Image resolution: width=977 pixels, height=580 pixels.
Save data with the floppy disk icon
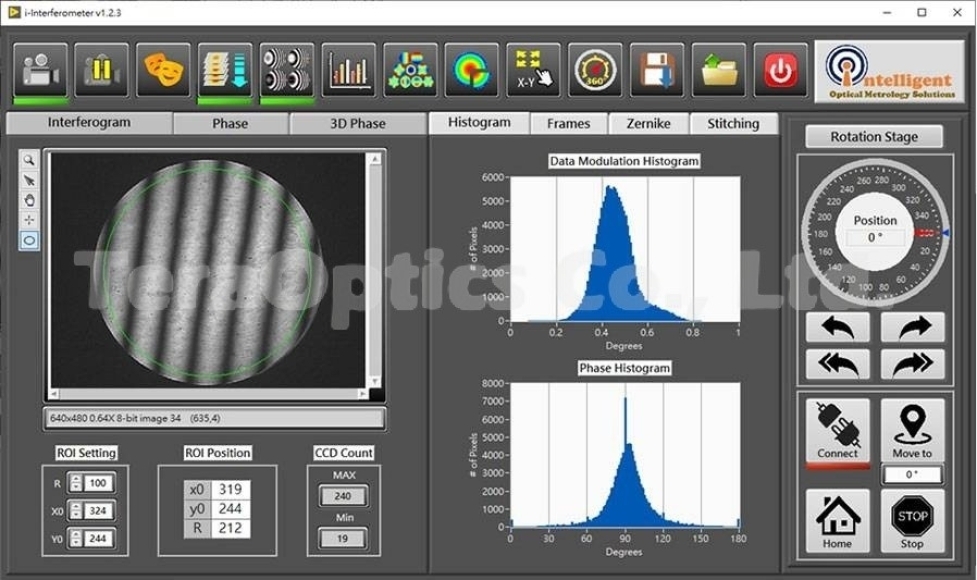click(x=657, y=70)
